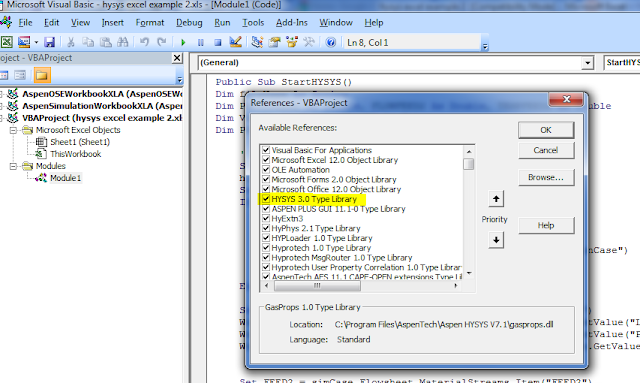Uncheck HYPLoader 1.0 Type Library
This screenshot has height=383, width=640.
(x=266, y=238)
